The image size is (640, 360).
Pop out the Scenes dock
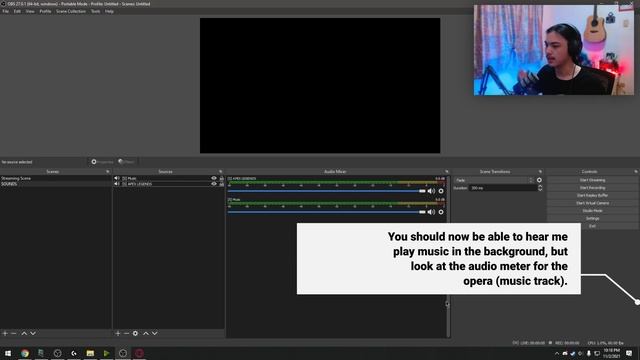pos(108,172)
